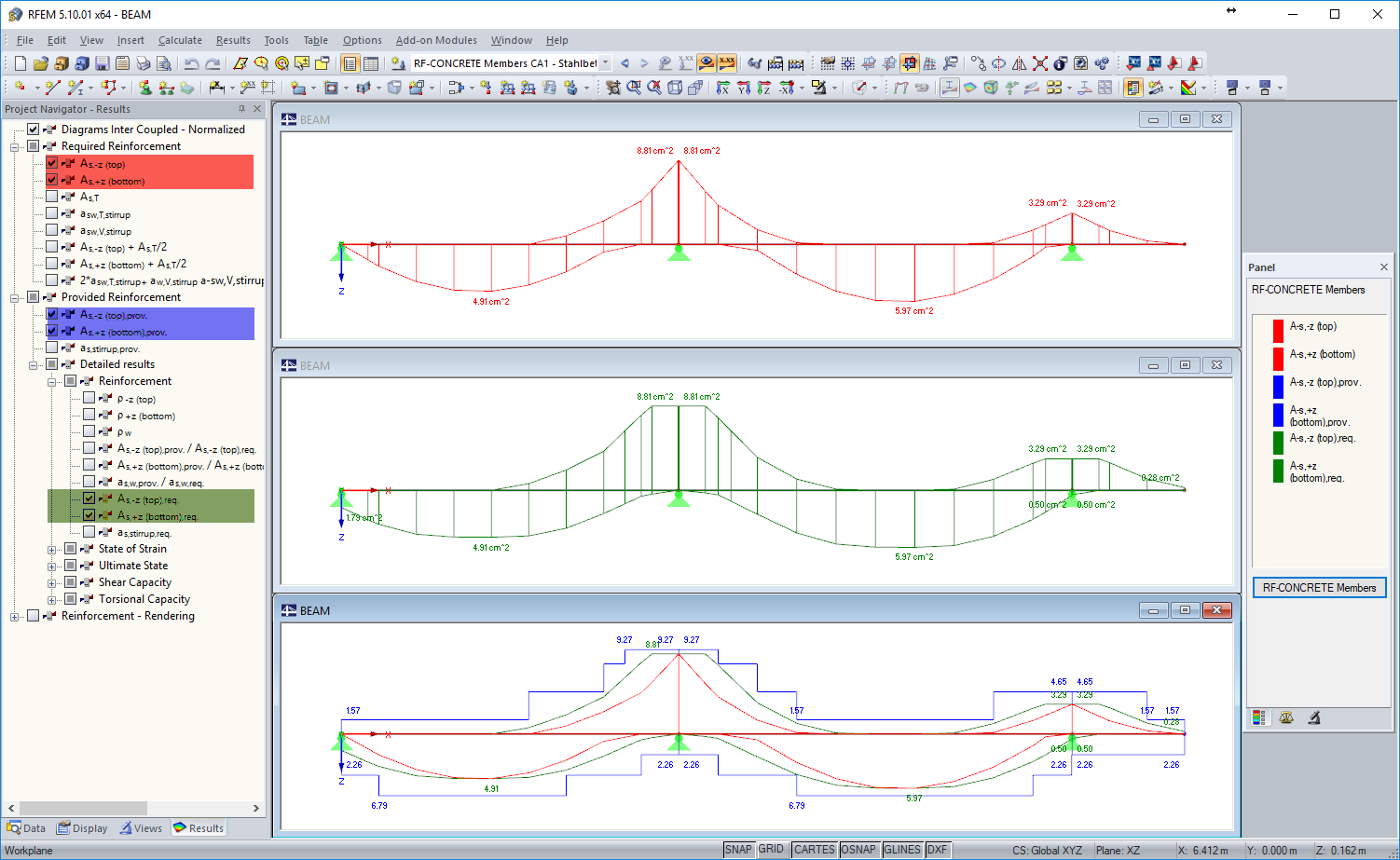Click the dimension tool icon
Image resolution: width=1400 pixels, height=860 pixels.
pos(218,88)
